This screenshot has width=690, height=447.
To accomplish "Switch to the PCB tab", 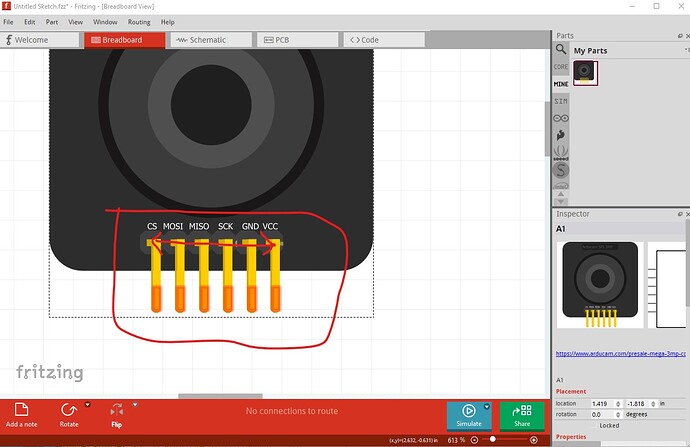I will click(x=297, y=40).
